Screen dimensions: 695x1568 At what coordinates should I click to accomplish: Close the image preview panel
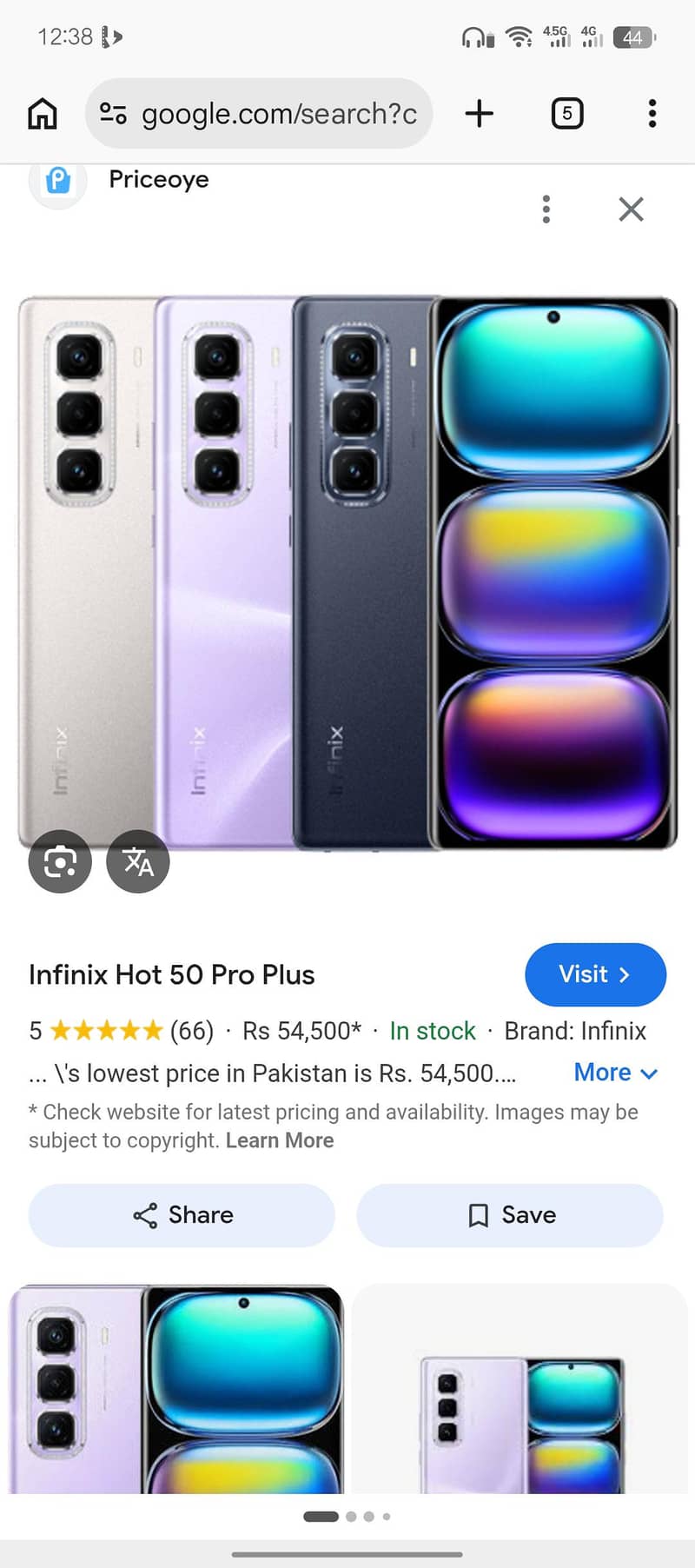[632, 209]
